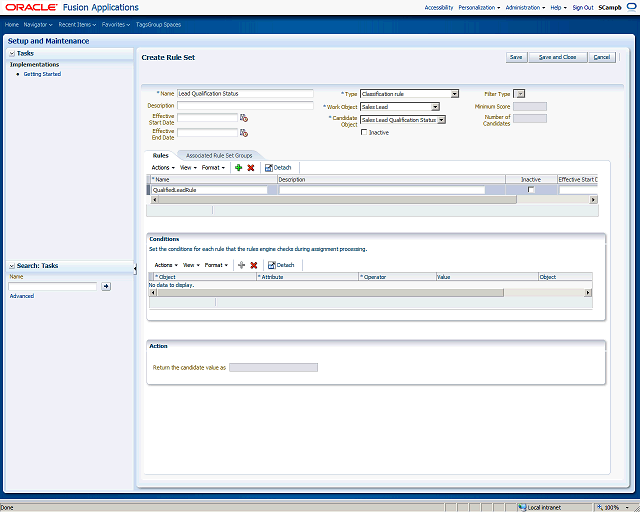Click the rule set Description field
Image resolution: width=640 pixels, height=512 pixels.
coord(245,105)
